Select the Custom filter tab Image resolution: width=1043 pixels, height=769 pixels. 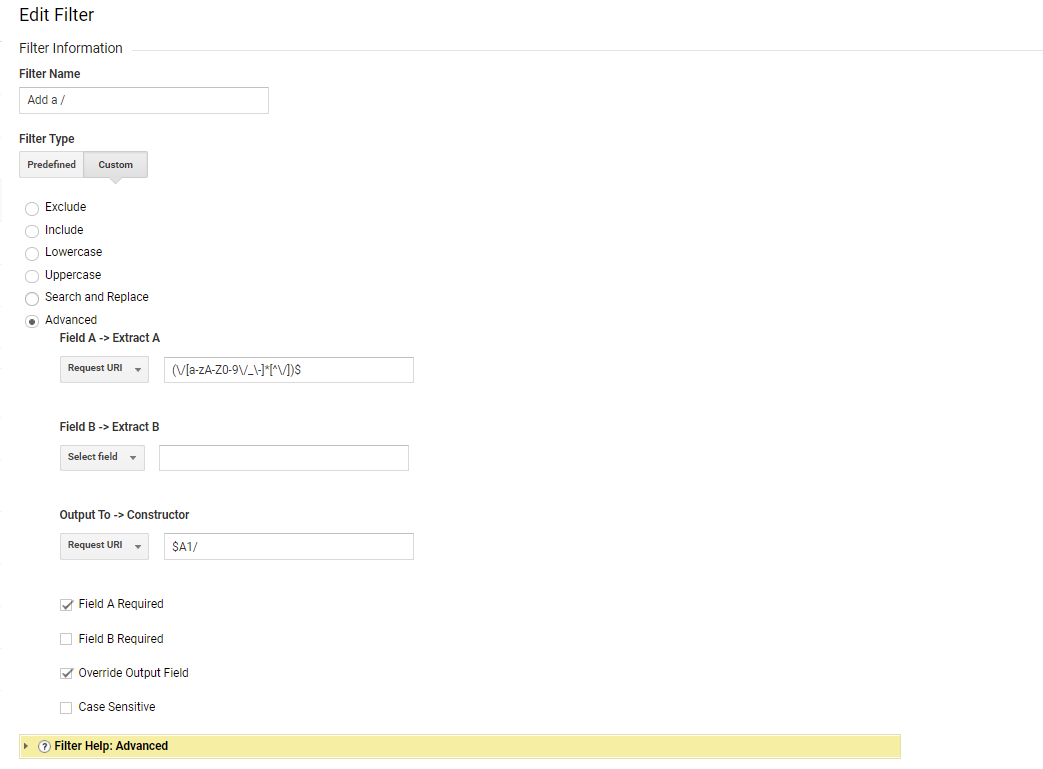click(114, 164)
